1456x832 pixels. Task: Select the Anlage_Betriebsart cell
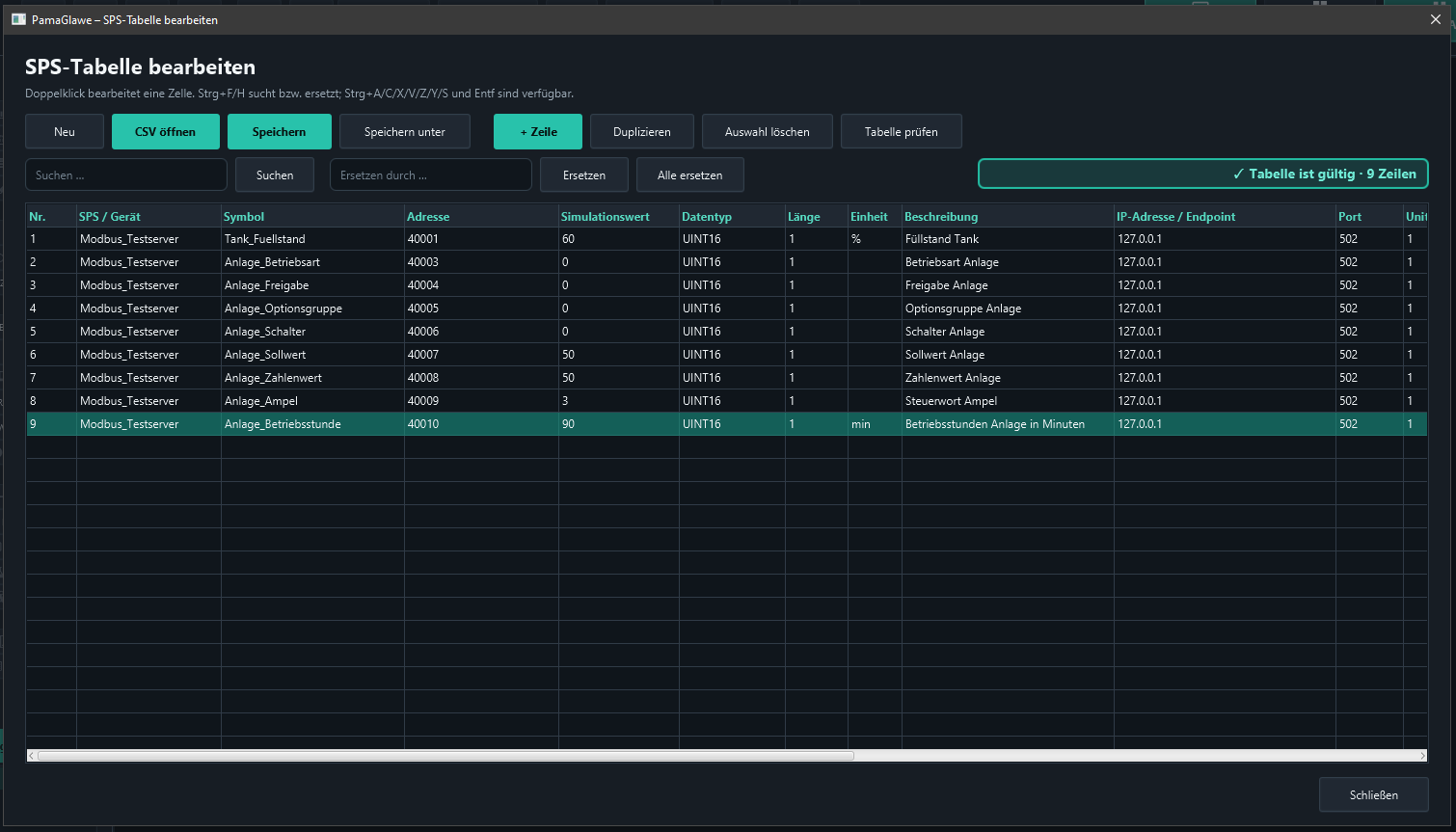click(312, 262)
